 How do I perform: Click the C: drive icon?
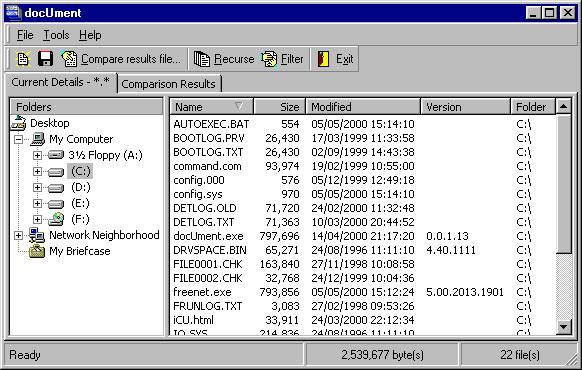point(56,172)
